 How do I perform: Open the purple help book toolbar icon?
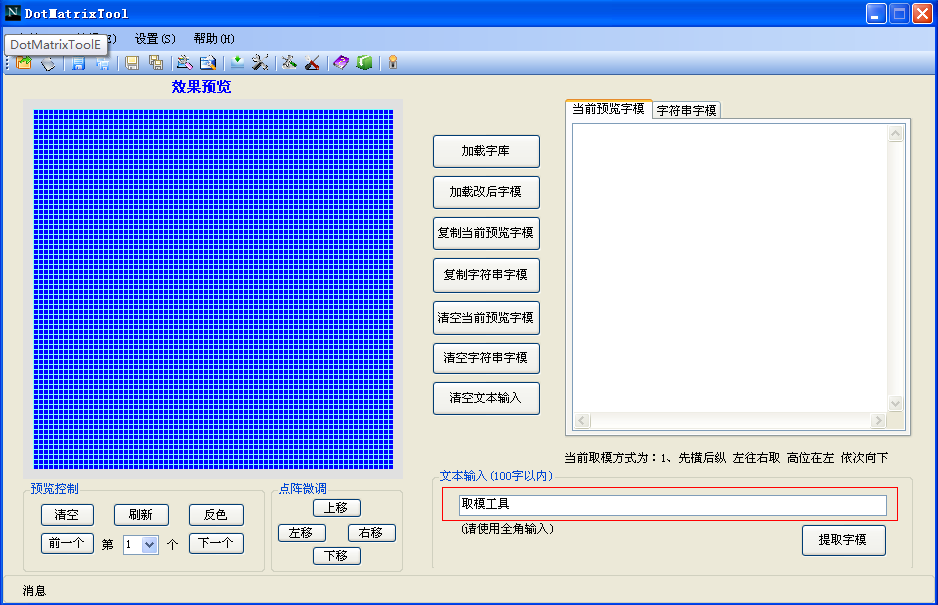coord(340,62)
